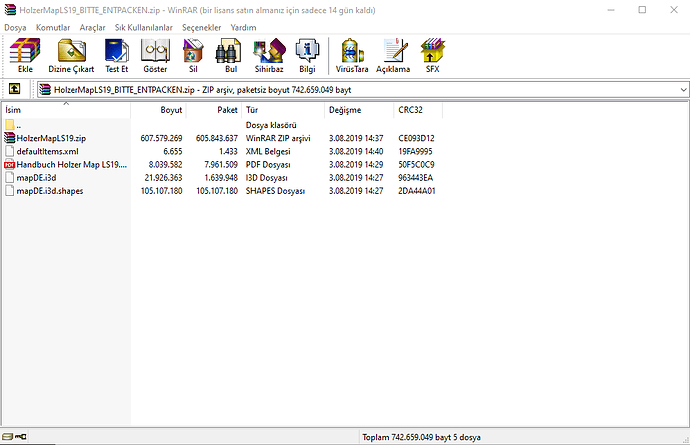The width and height of the screenshot is (690, 445).
Task: Open the Sık Kullanılanlar menu
Action: 143,27
